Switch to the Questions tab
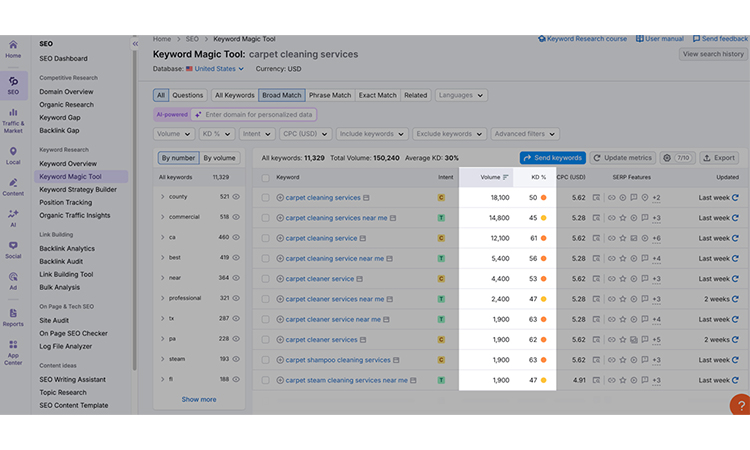 point(188,95)
